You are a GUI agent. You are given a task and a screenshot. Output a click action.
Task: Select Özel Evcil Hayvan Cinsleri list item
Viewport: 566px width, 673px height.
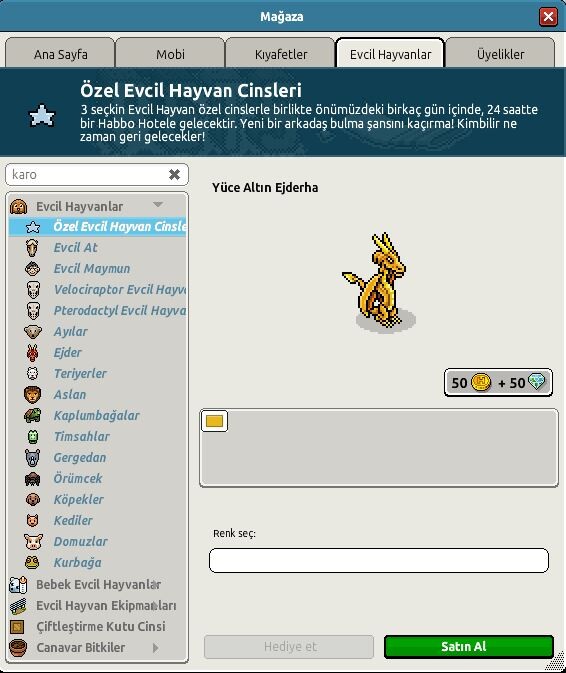[97, 227]
